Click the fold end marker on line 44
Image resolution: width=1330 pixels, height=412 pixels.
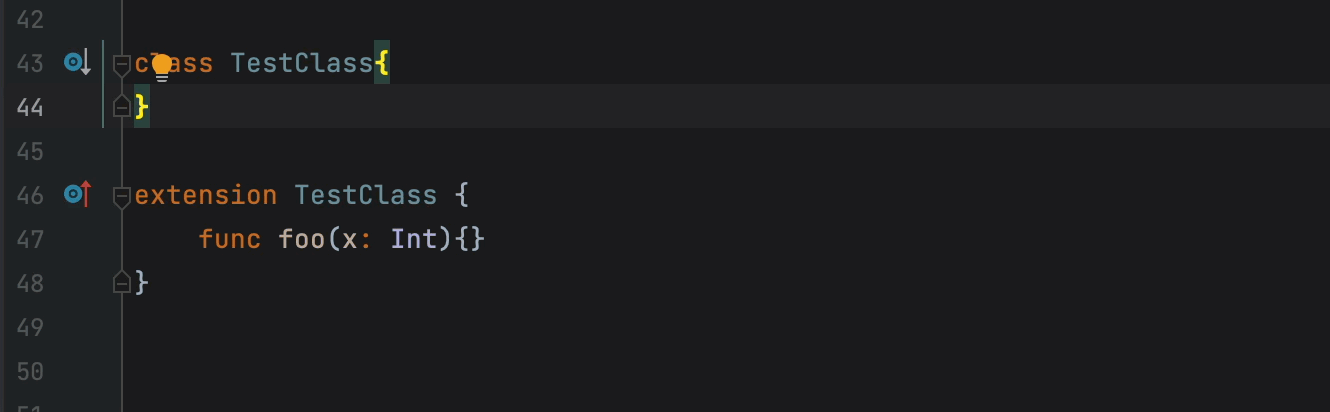(122, 106)
